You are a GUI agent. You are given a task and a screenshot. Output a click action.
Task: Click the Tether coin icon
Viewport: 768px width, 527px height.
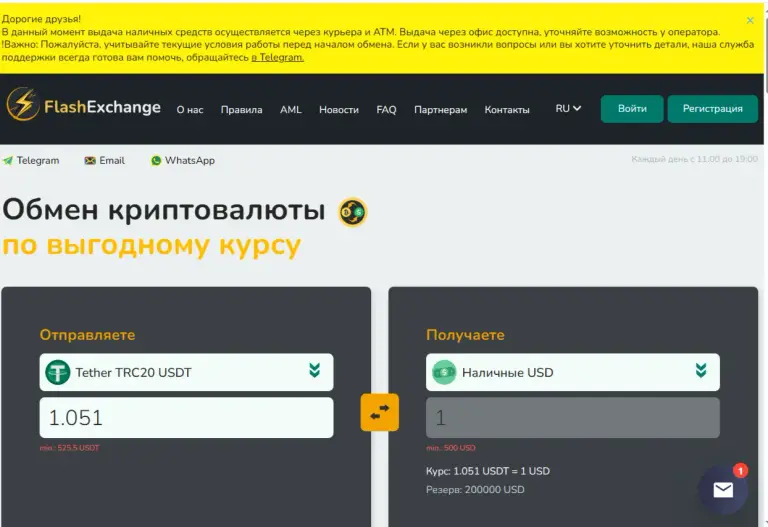[x=58, y=372]
